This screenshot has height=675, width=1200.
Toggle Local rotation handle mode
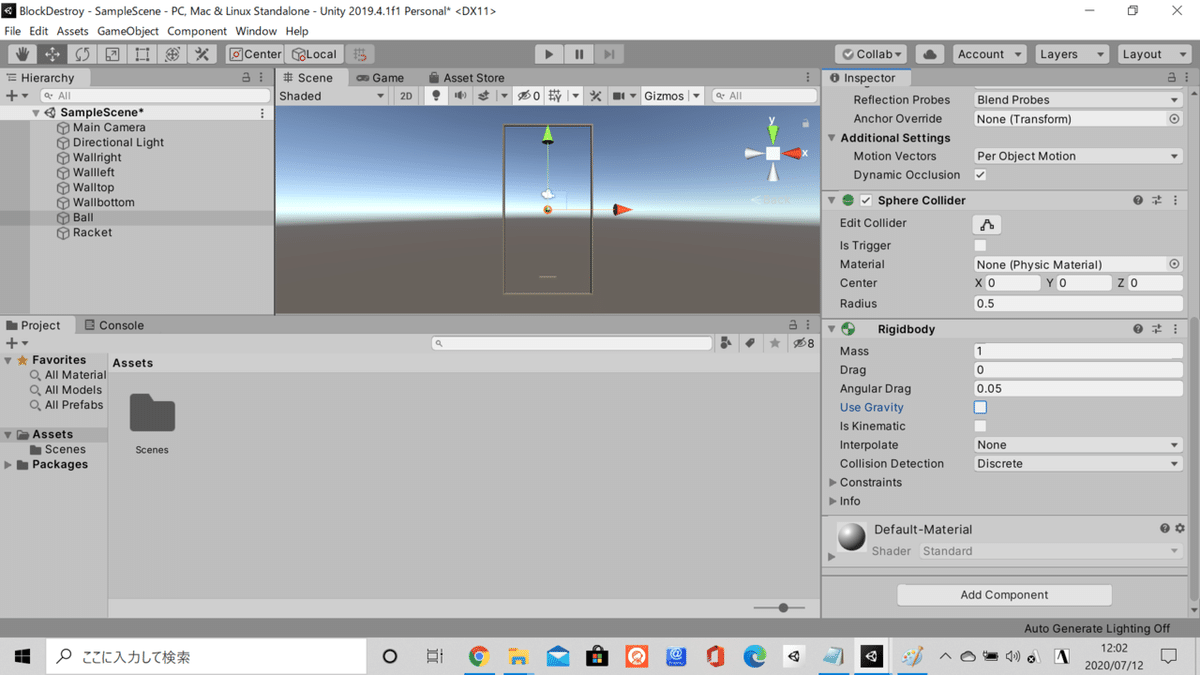tap(315, 54)
